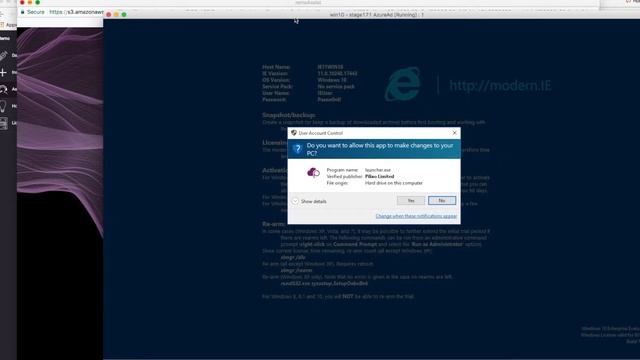The height and width of the screenshot is (360, 640).
Task: Click the http://modern.IE text on desktop
Action: [x=500, y=86]
